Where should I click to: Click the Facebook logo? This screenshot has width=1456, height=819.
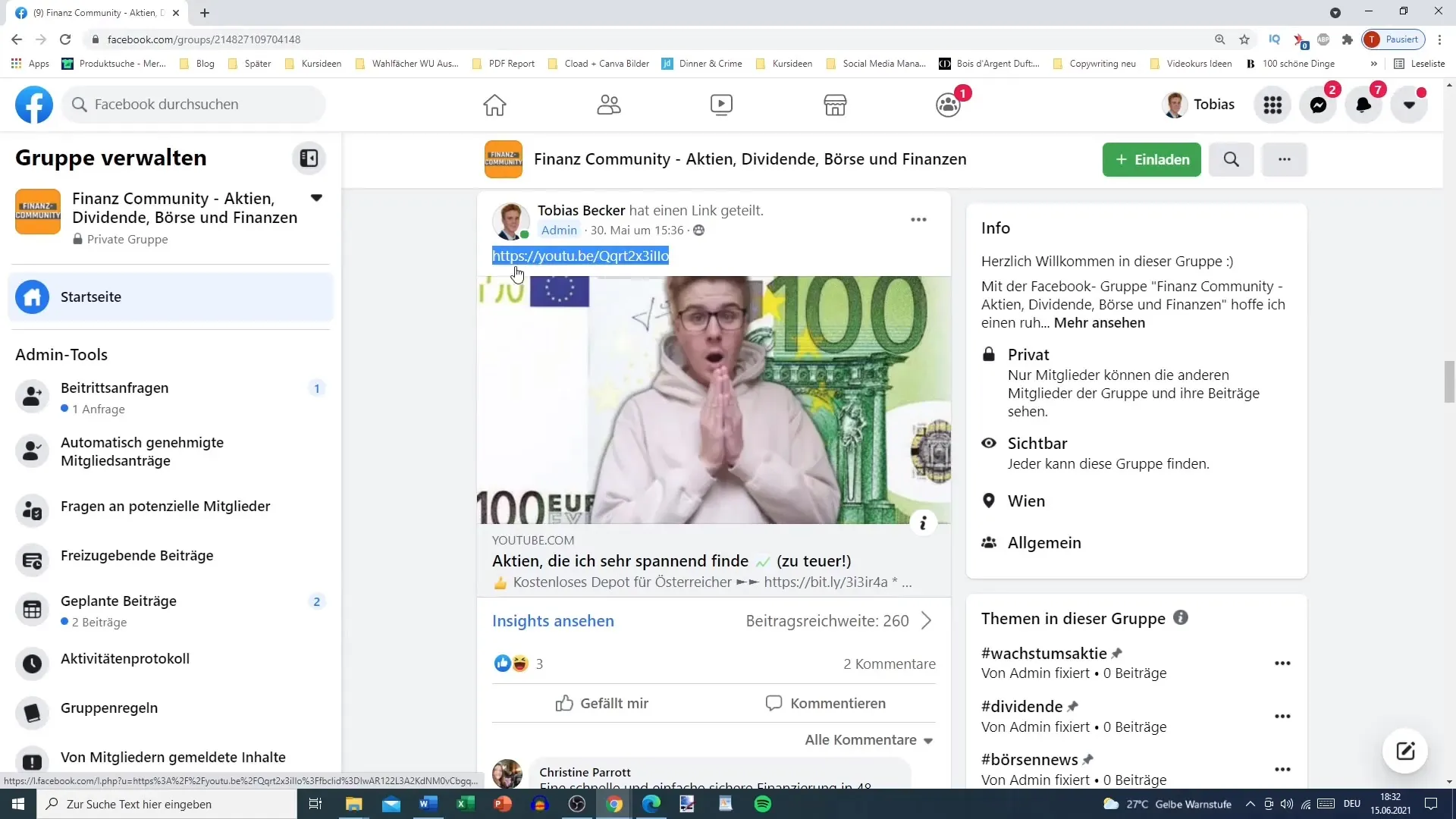coord(34,105)
